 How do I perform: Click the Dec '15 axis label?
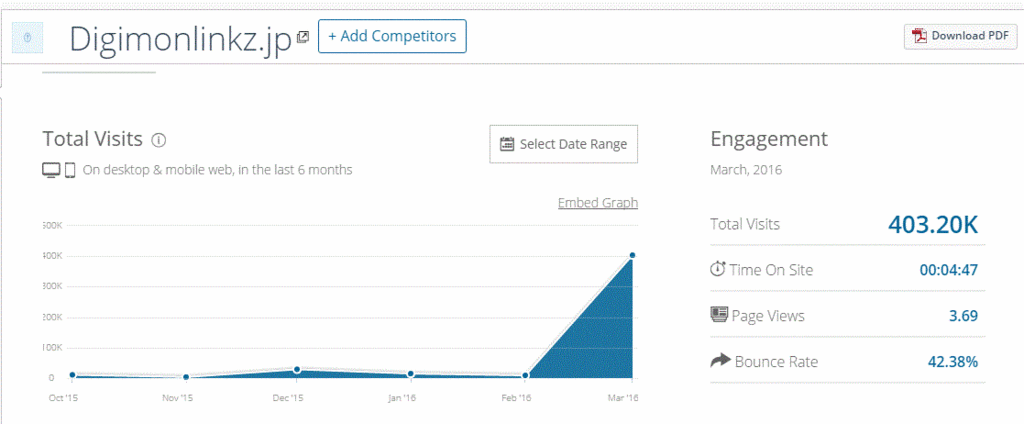tap(289, 398)
